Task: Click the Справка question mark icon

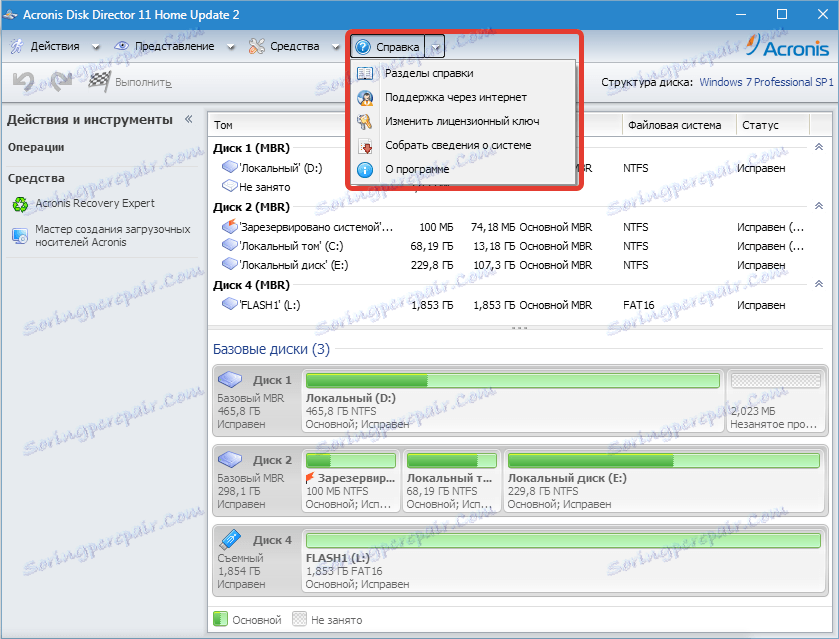Action: tap(363, 47)
